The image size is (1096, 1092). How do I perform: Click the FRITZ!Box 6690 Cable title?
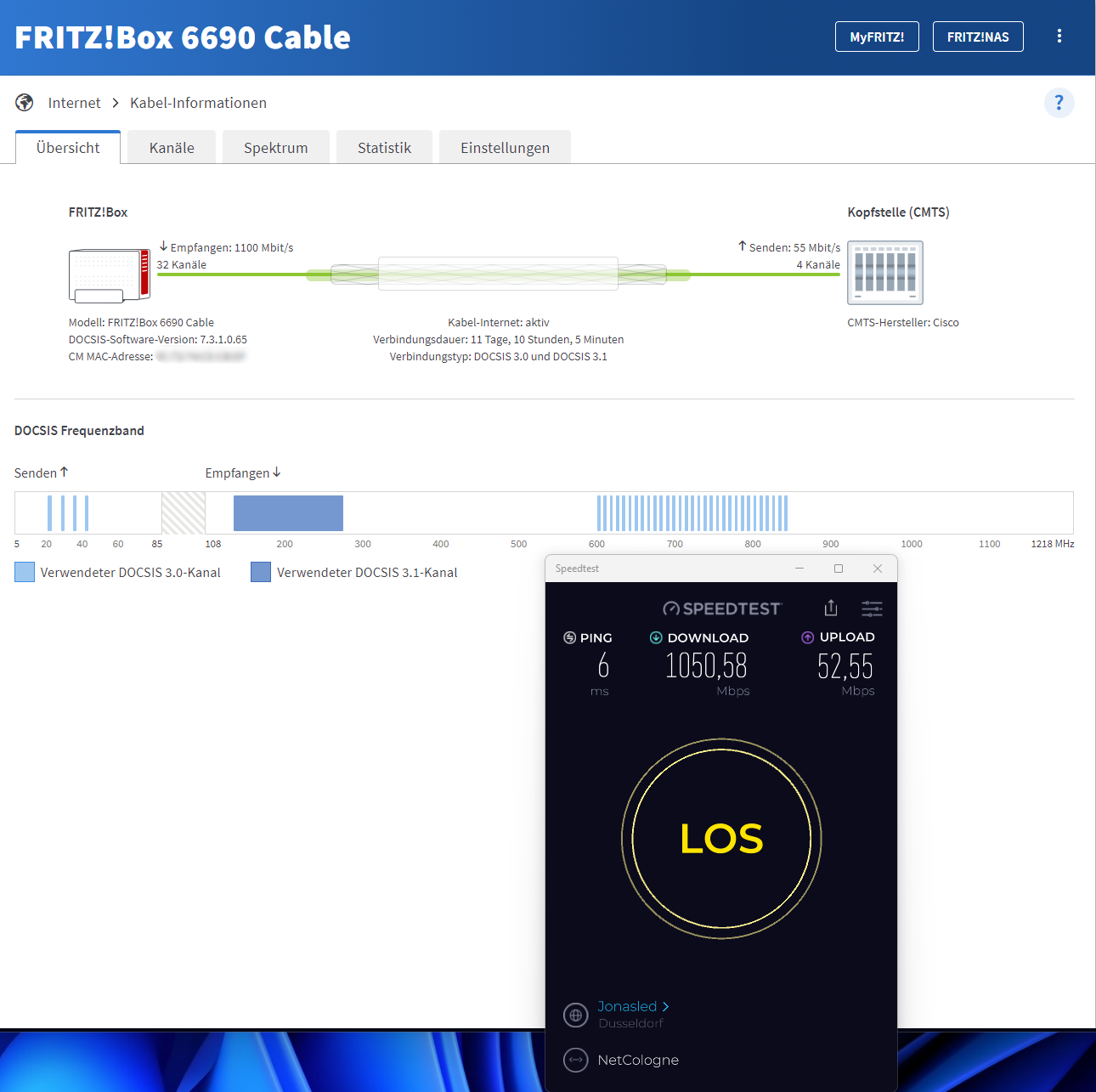click(x=183, y=37)
